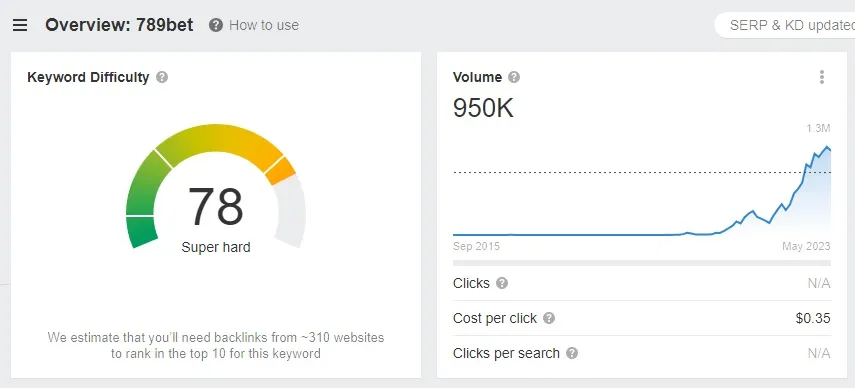Click the Cost per click help icon
The image size is (855, 388).
(x=549, y=318)
